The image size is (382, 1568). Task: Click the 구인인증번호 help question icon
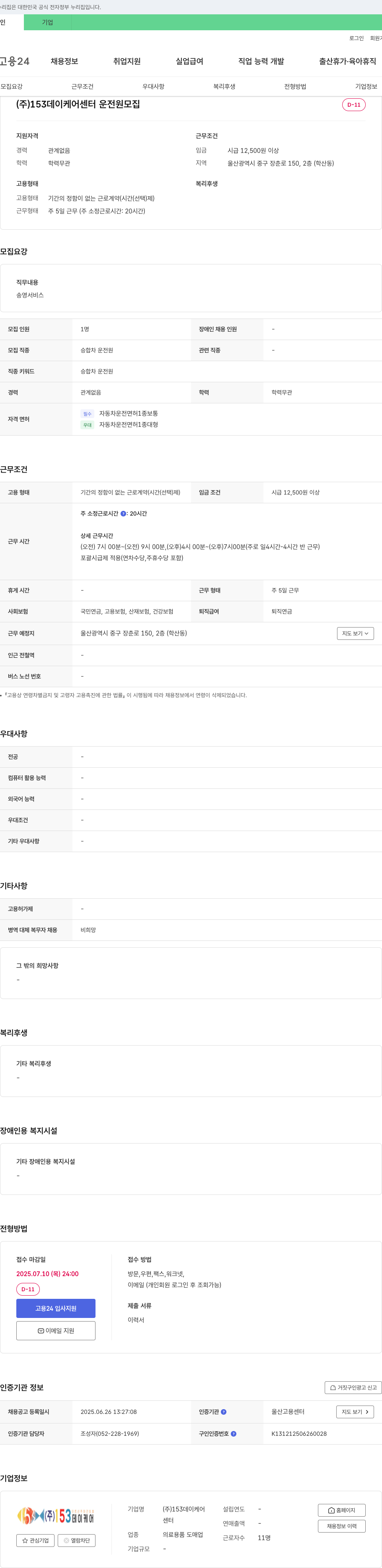[234, 1433]
